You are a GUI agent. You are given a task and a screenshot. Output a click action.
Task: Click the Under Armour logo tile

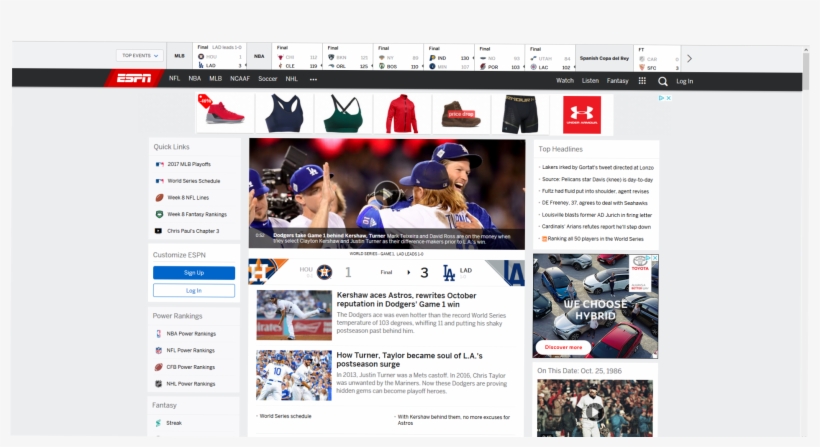(582, 114)
